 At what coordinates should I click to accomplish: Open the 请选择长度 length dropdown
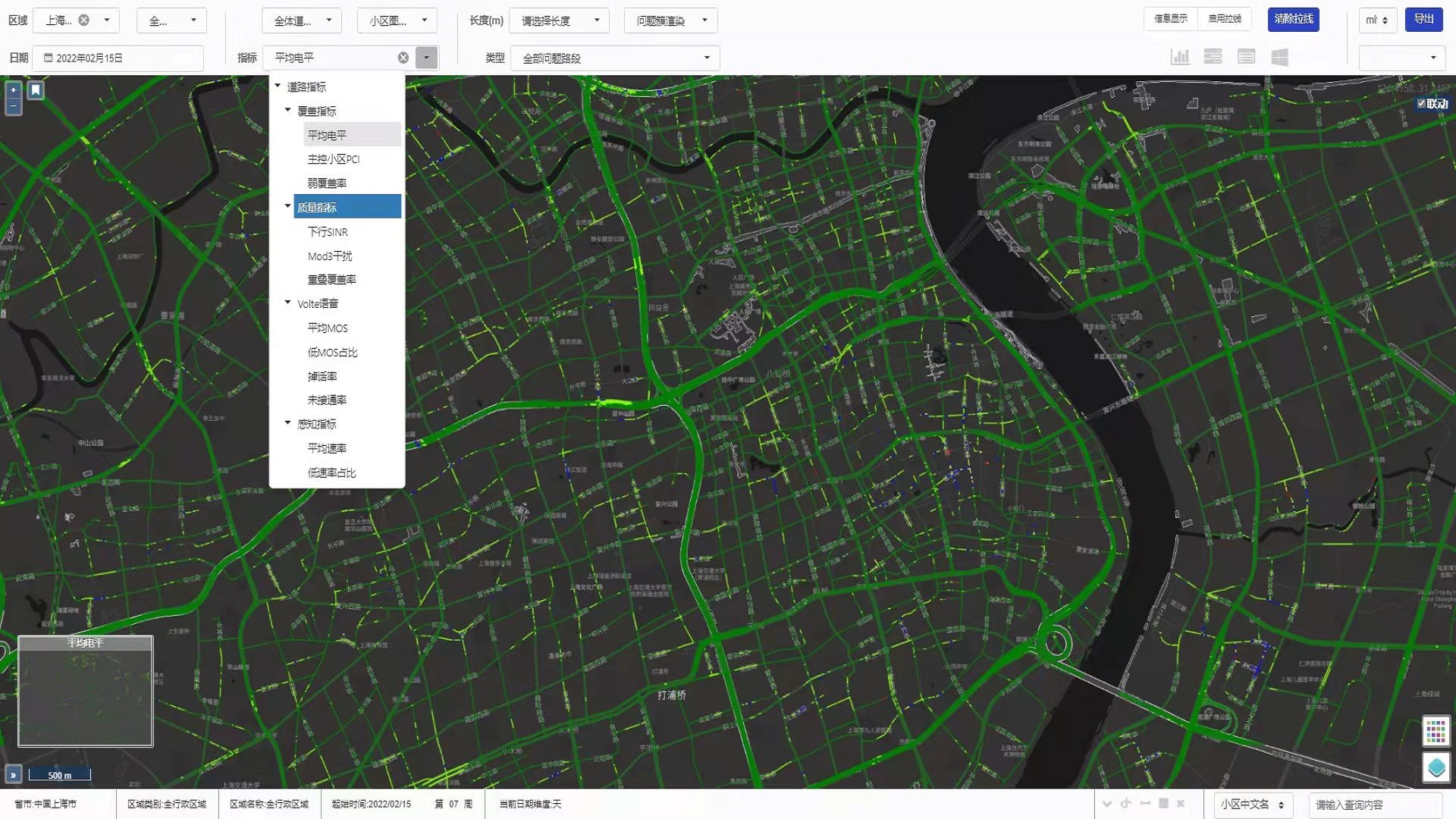pyautogui.click(x=560, y=20)
